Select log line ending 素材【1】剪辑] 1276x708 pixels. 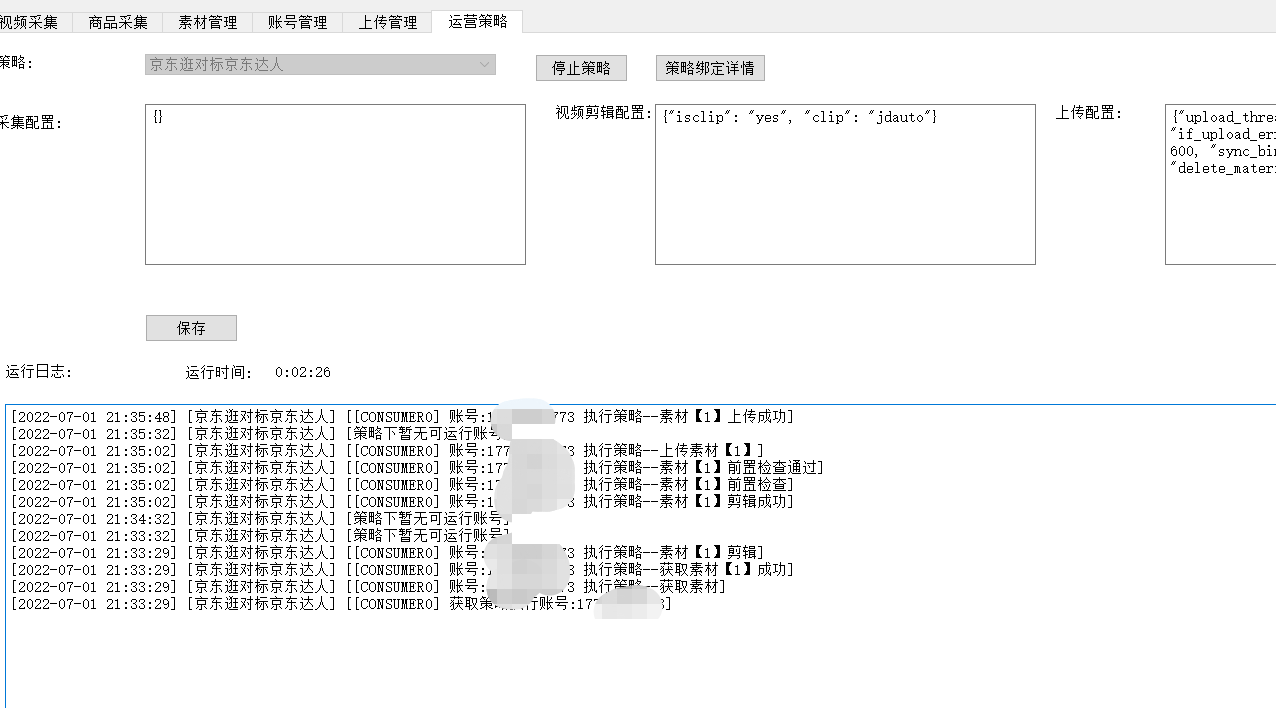[387, 553]
